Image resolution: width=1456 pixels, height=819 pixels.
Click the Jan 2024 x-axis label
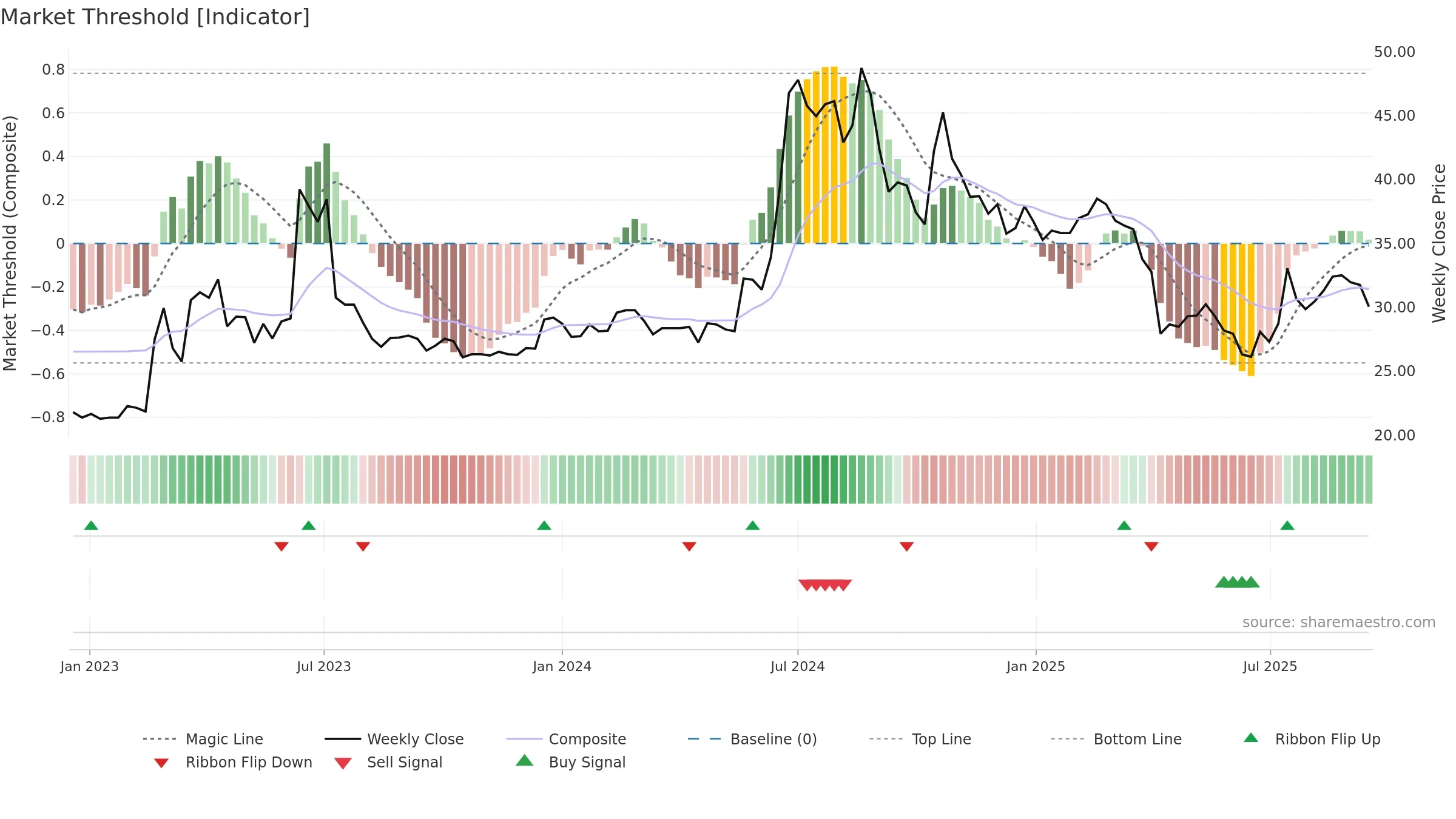pos(562,666)
